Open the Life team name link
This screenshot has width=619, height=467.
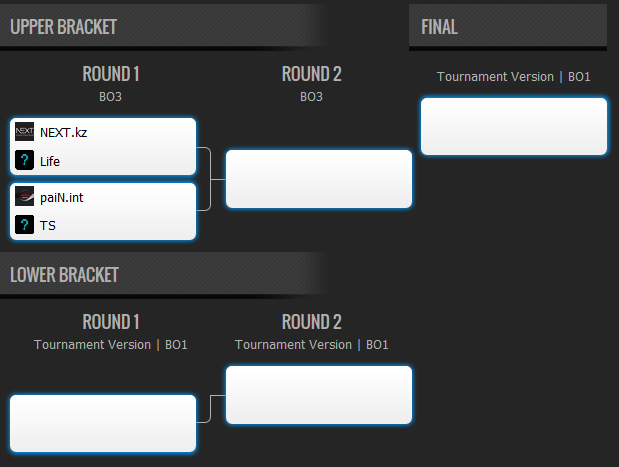click(50, 161)
